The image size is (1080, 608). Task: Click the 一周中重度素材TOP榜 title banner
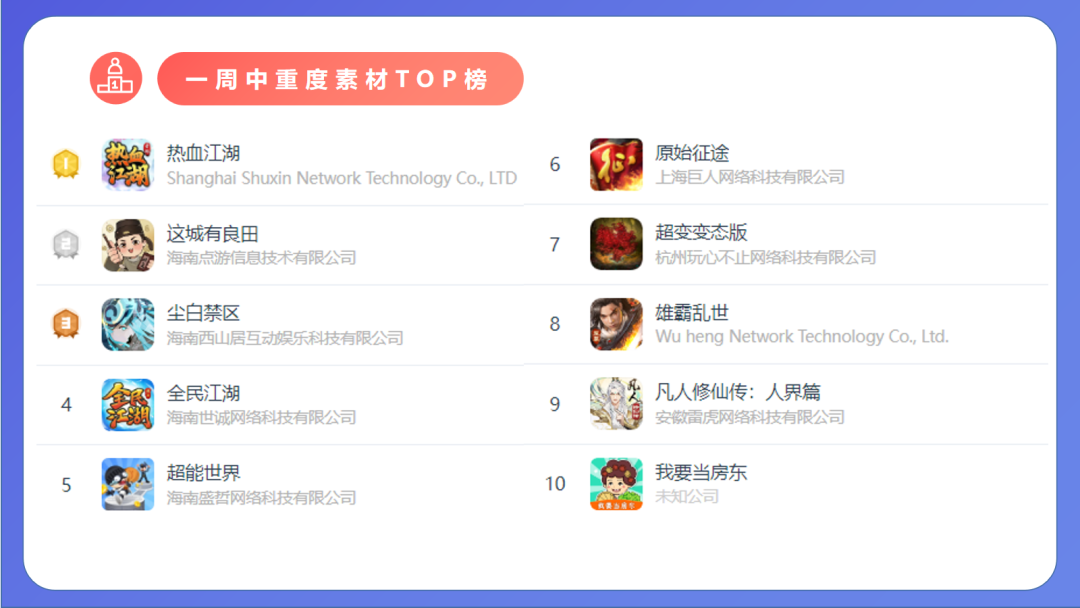[x=340, y=78]
